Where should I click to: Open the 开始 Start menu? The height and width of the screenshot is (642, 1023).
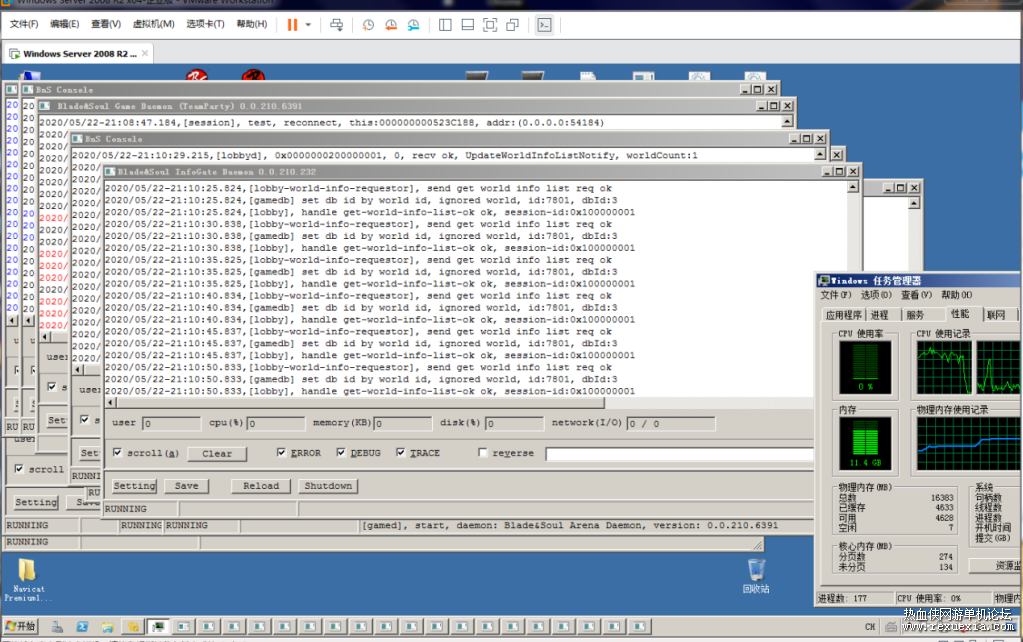click(20, 626)
